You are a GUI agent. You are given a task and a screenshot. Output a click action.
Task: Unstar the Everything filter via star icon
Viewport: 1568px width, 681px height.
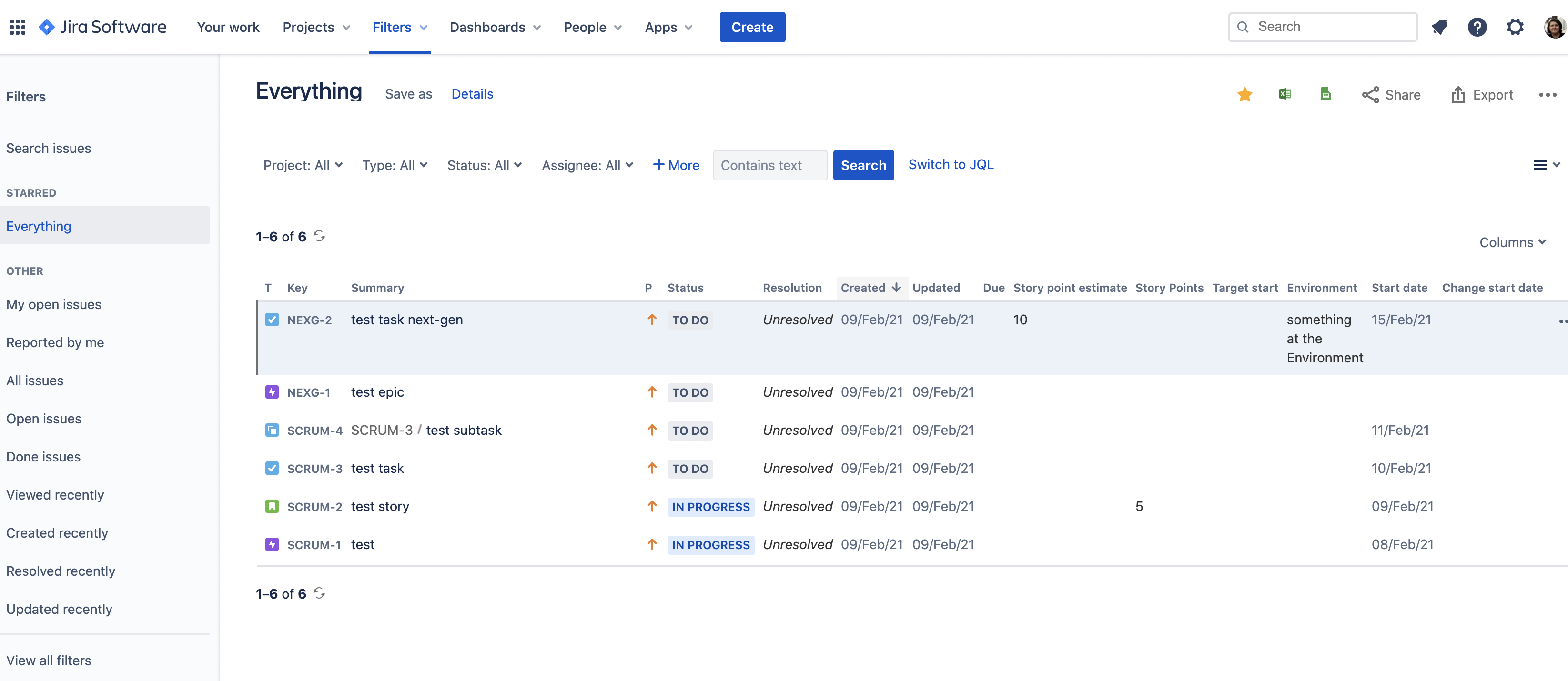coord(1244,94)
